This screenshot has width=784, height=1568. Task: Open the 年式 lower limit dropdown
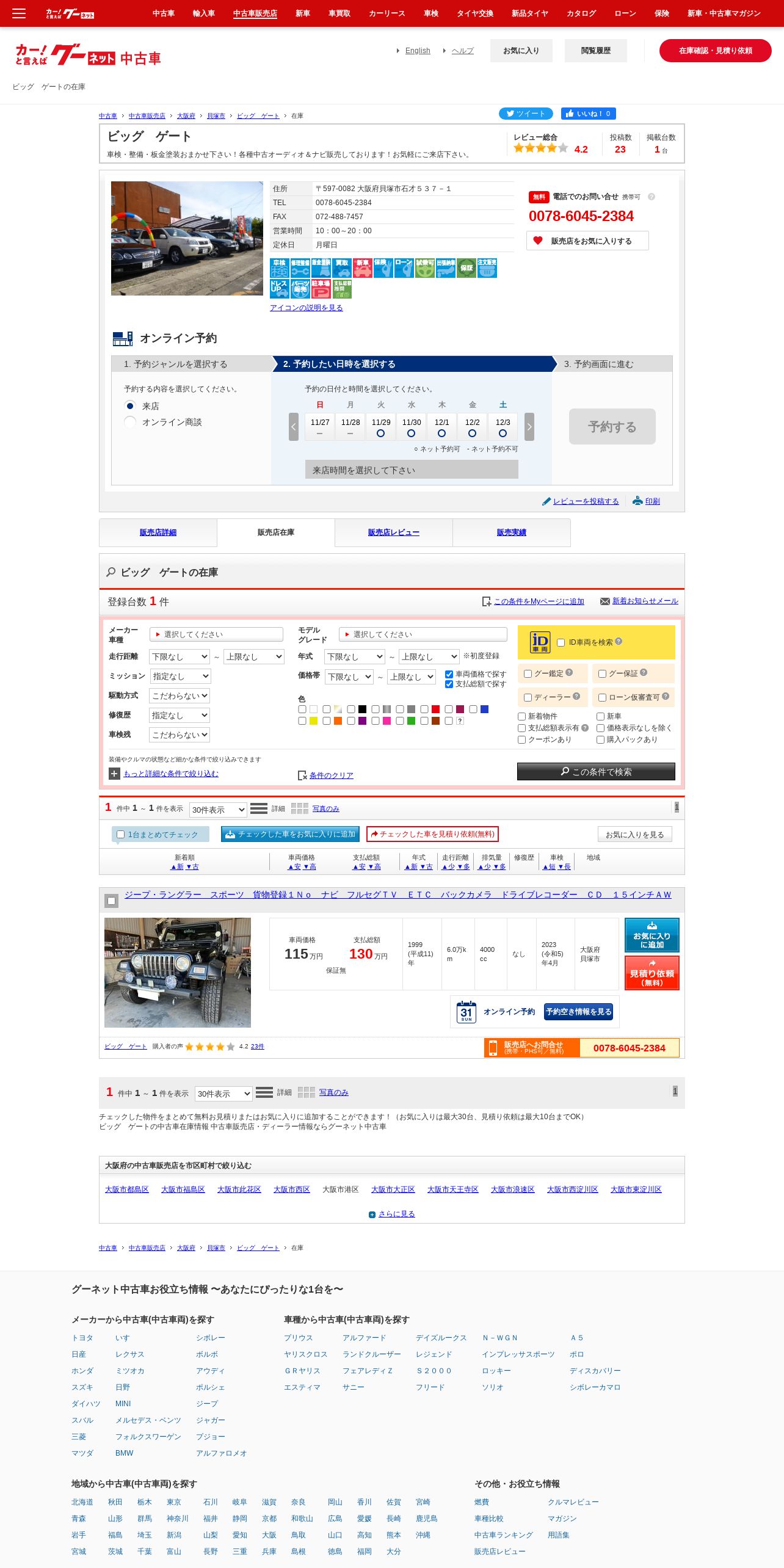coord(354,656)
